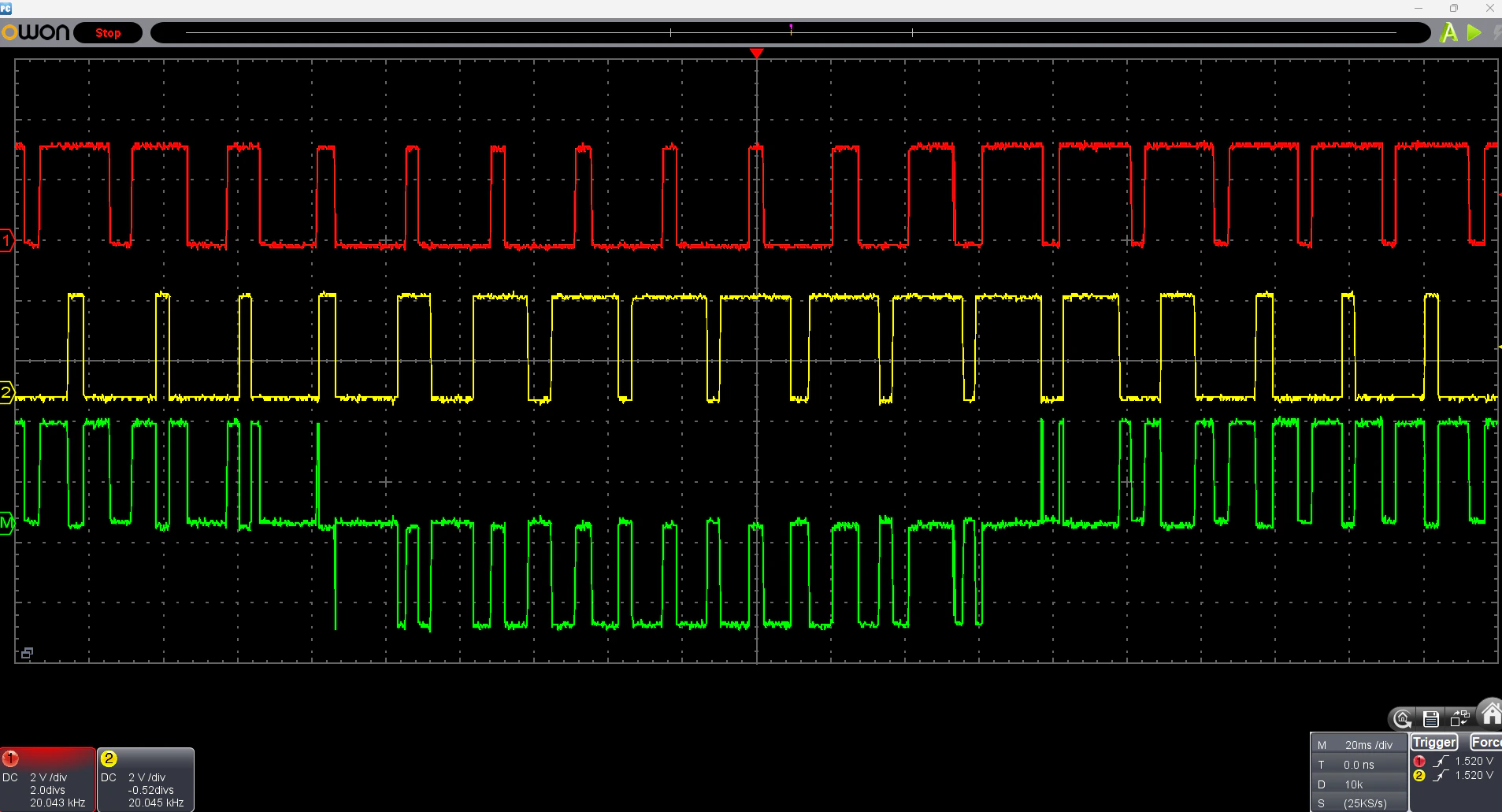This screenshot has width=1502, height=812.
Task: Click the Force trigger button
Action: pyautogui.click(x=1485, y=742)
